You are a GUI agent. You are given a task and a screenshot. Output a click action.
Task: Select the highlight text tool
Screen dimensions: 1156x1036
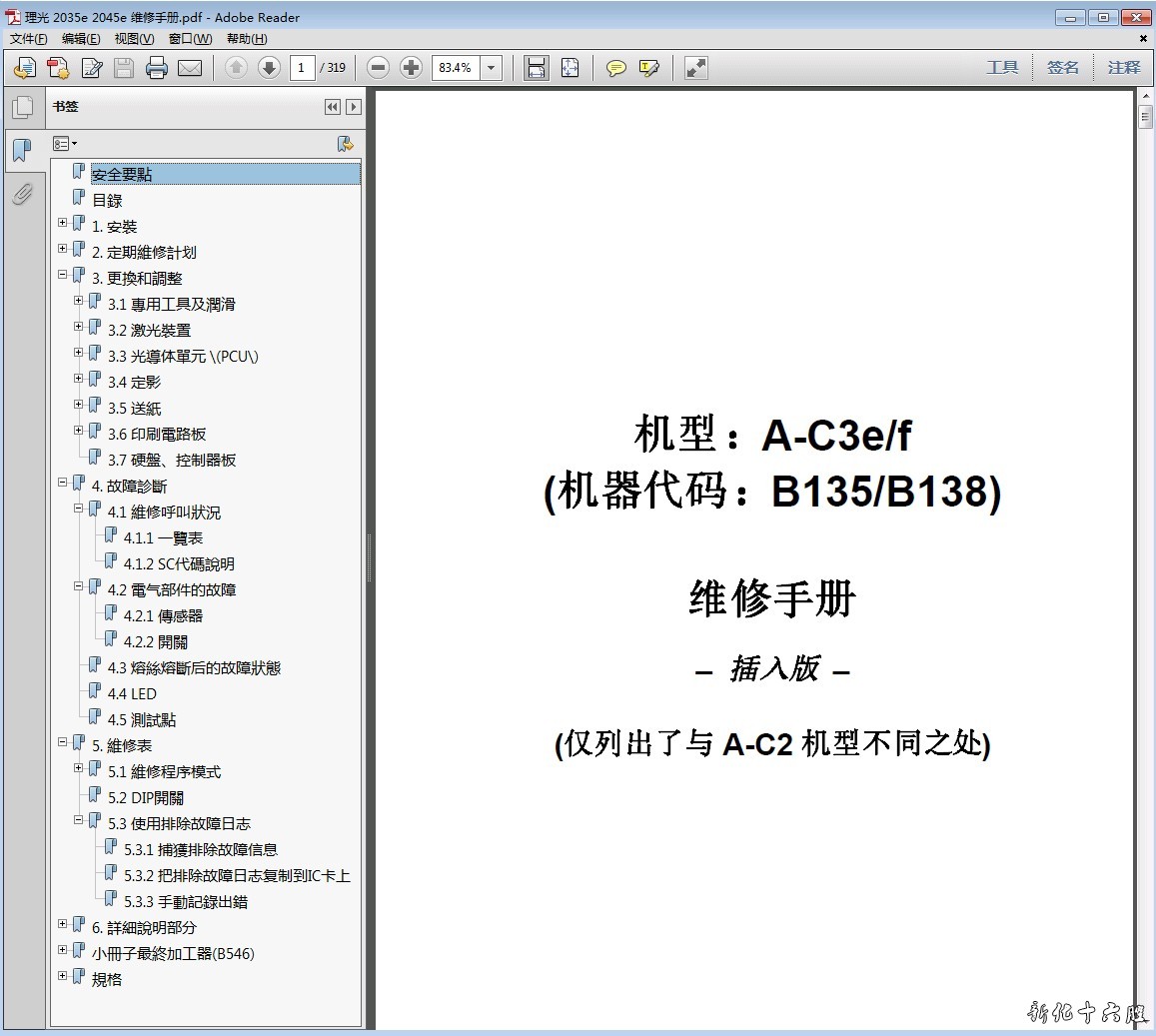[649, 68]
